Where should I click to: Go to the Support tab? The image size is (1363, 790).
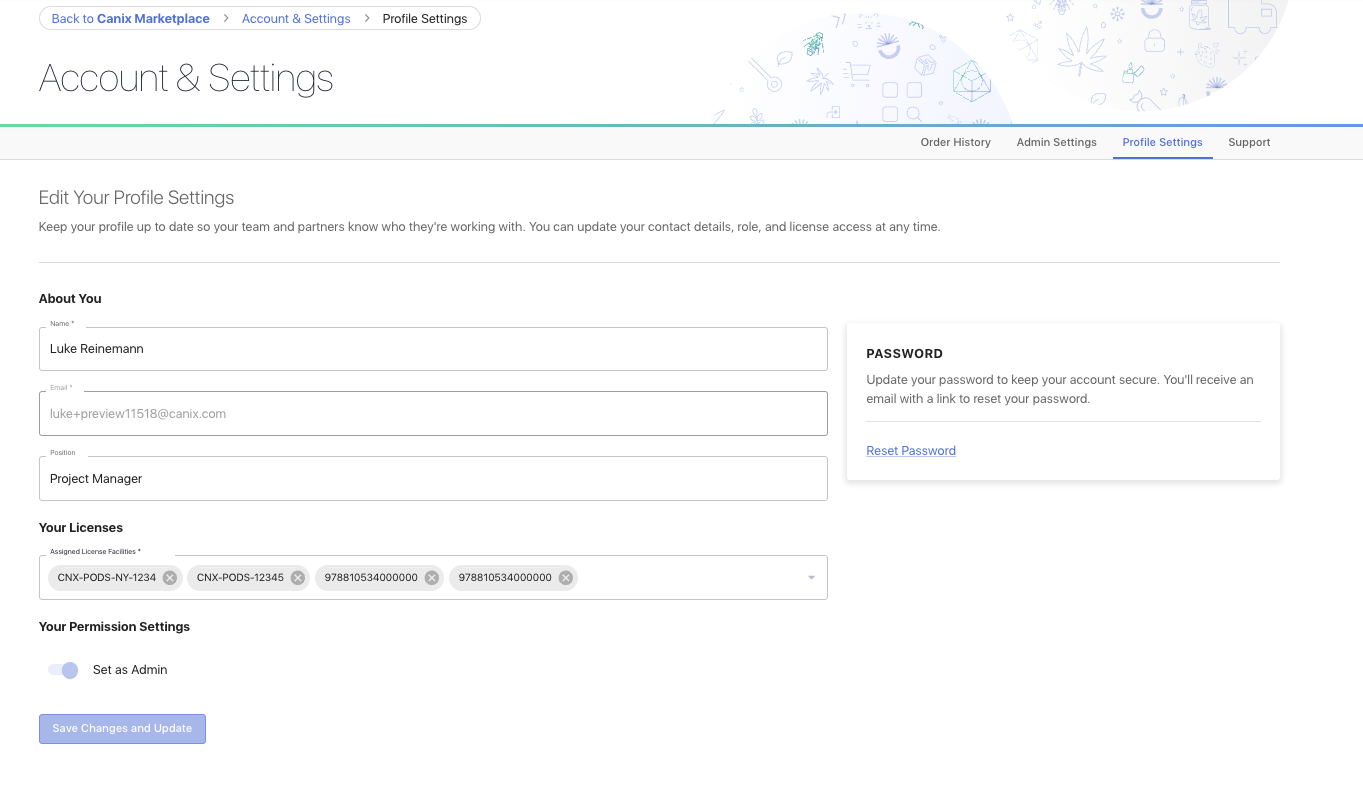coord(1249,142)
